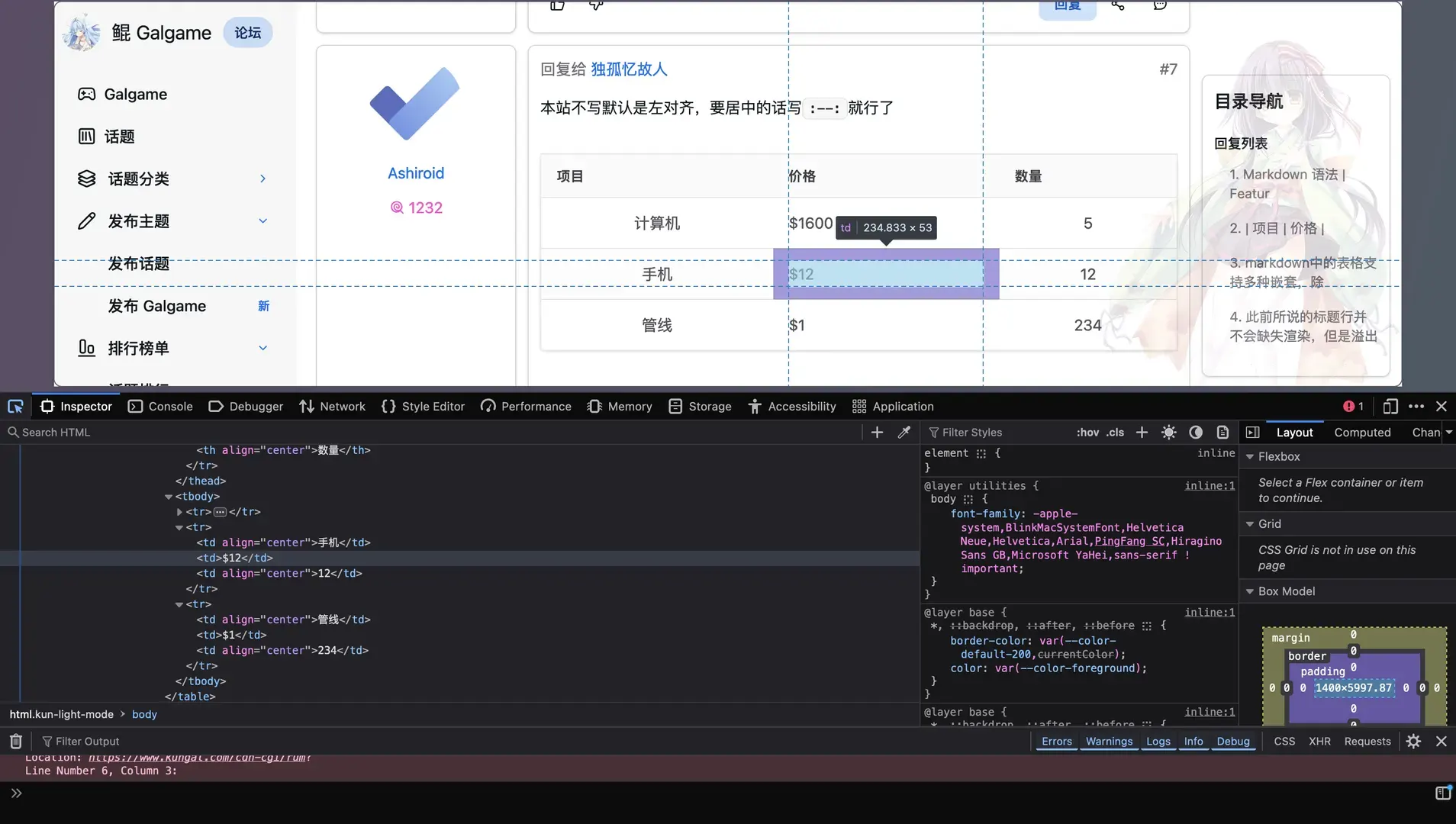Create a new node with plus icon

click(x=877, y=433)
